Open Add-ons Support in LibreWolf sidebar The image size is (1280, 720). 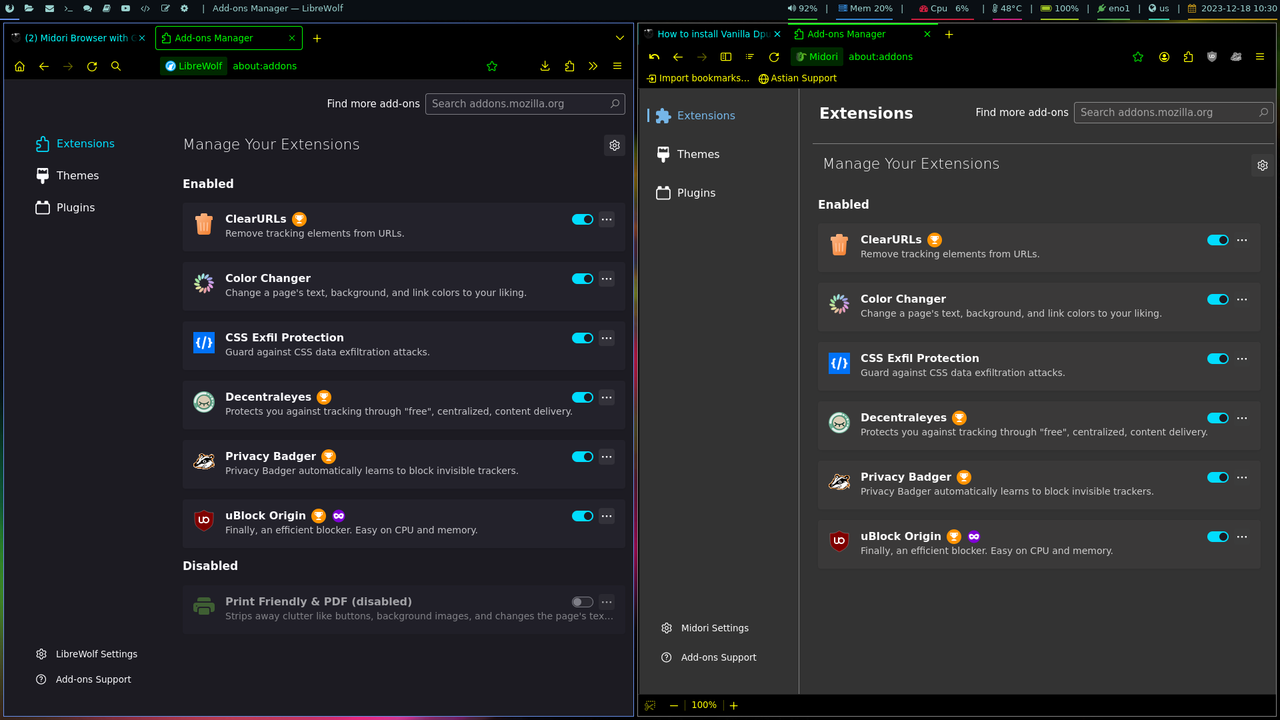pos(84,680)
